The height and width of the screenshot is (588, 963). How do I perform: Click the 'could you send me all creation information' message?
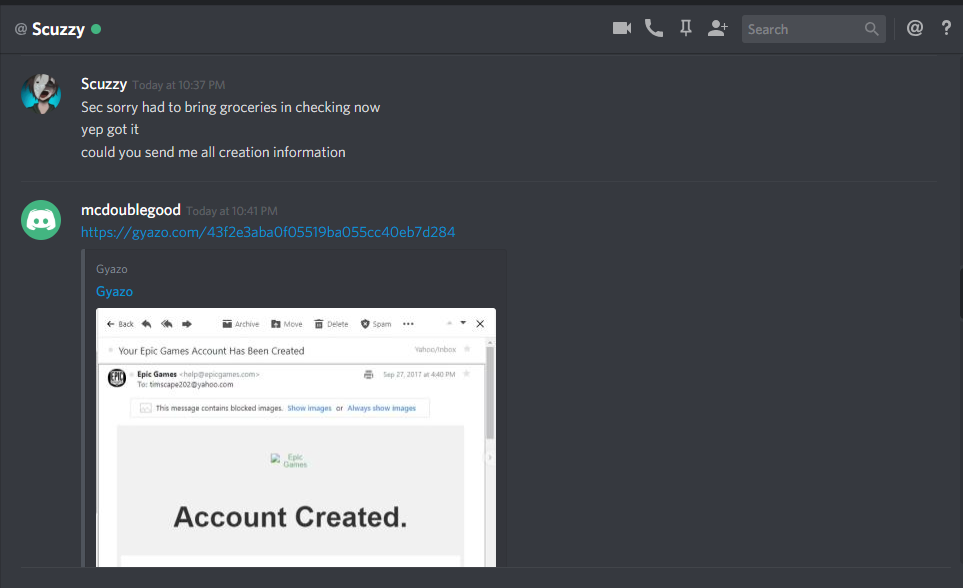pyautogui.click(x=213, y=152)
